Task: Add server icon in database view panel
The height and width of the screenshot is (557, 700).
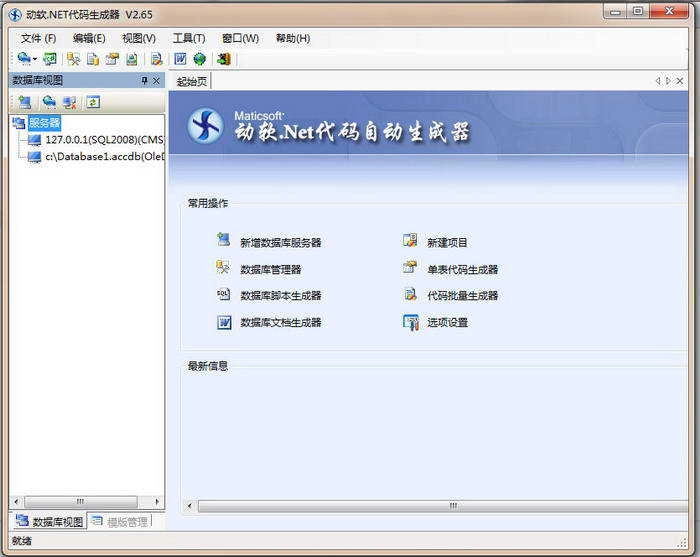Action: coord(25,102)
